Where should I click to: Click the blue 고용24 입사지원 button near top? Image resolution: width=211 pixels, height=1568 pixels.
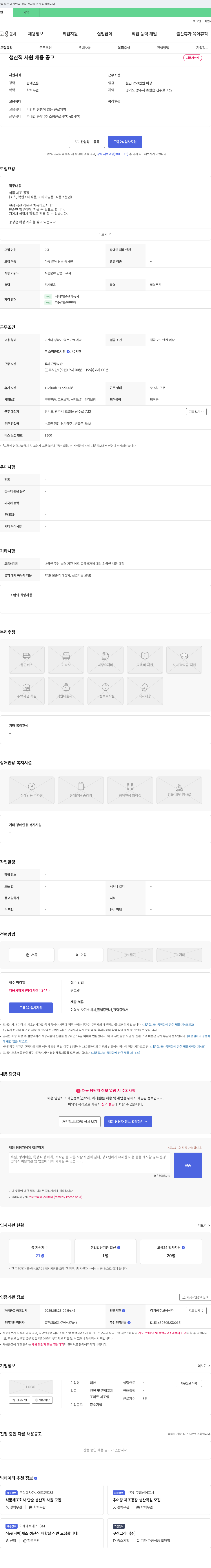125,141
